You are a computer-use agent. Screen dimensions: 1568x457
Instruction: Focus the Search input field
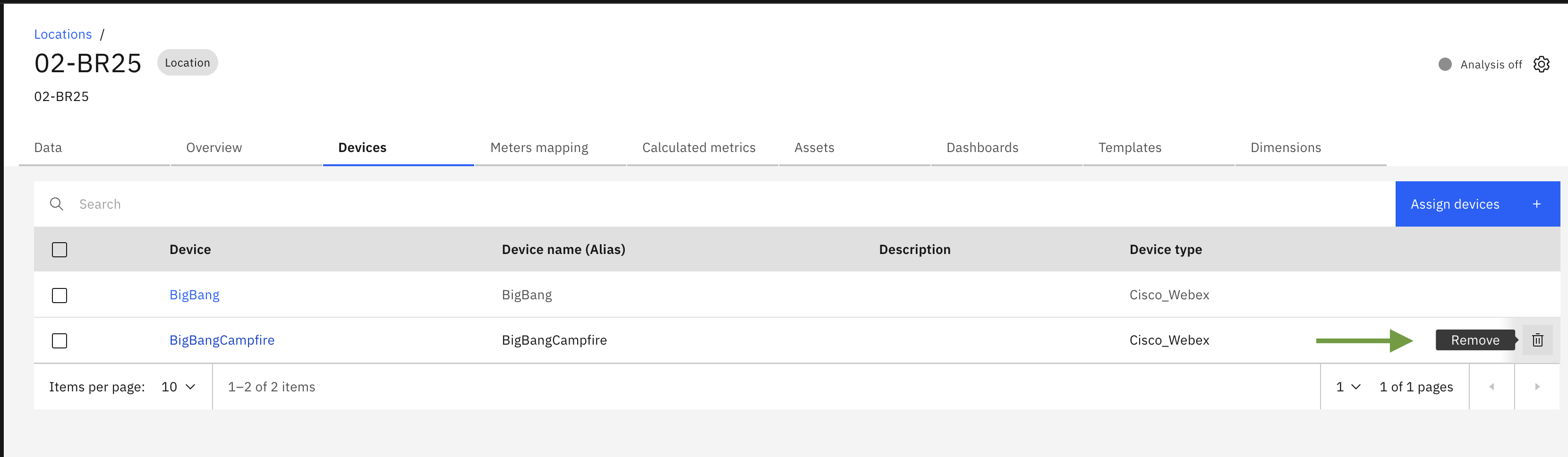(715, 204)
